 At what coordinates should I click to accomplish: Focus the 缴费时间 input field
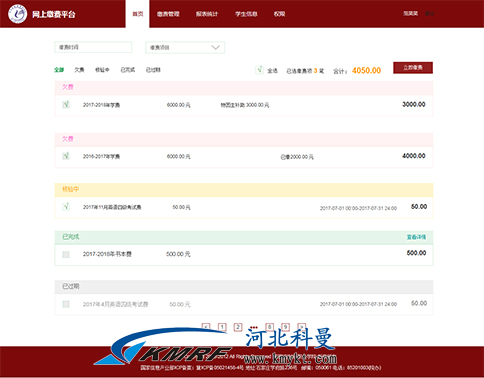[93, 47]
